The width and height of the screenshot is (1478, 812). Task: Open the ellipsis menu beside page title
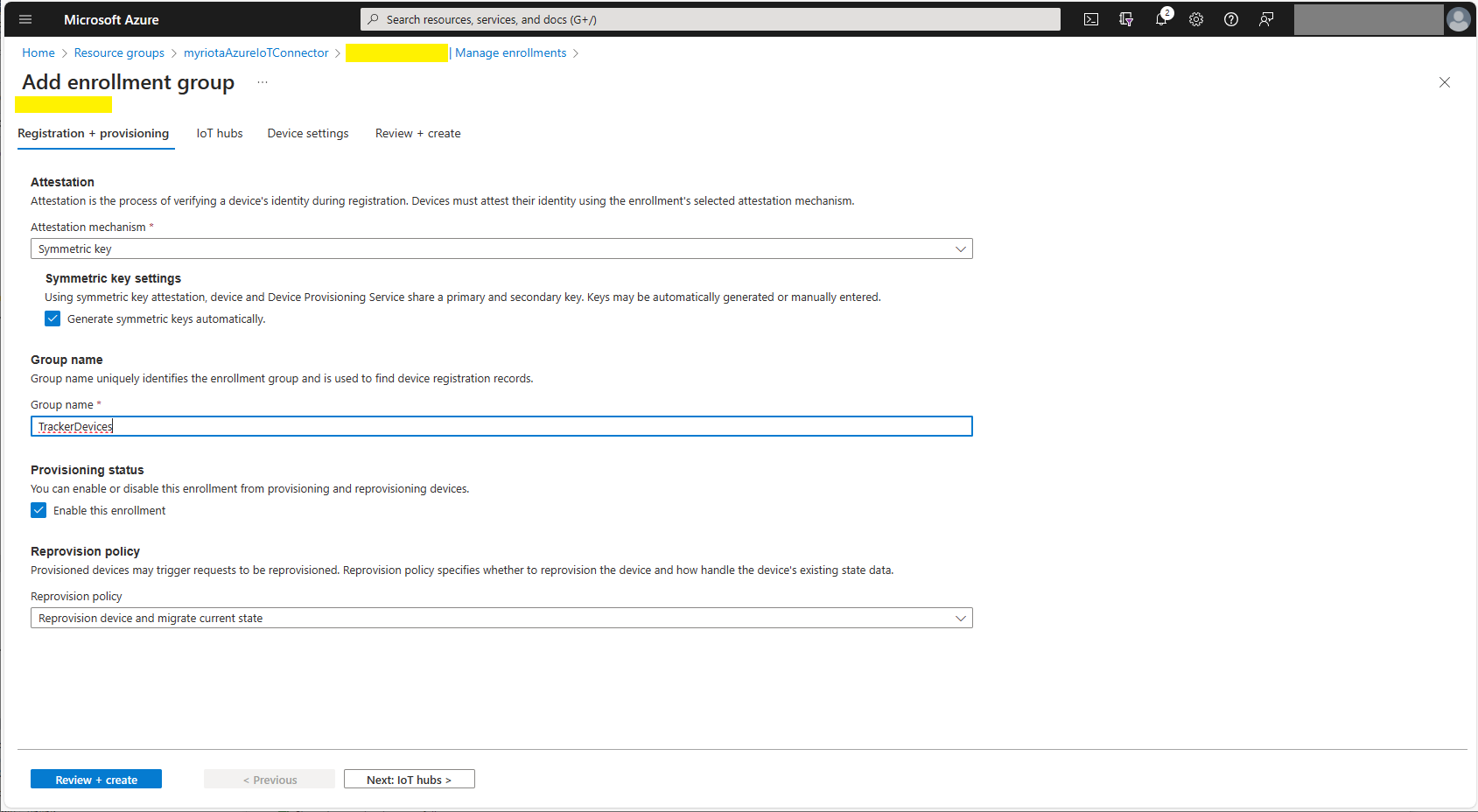coord(263,82)
